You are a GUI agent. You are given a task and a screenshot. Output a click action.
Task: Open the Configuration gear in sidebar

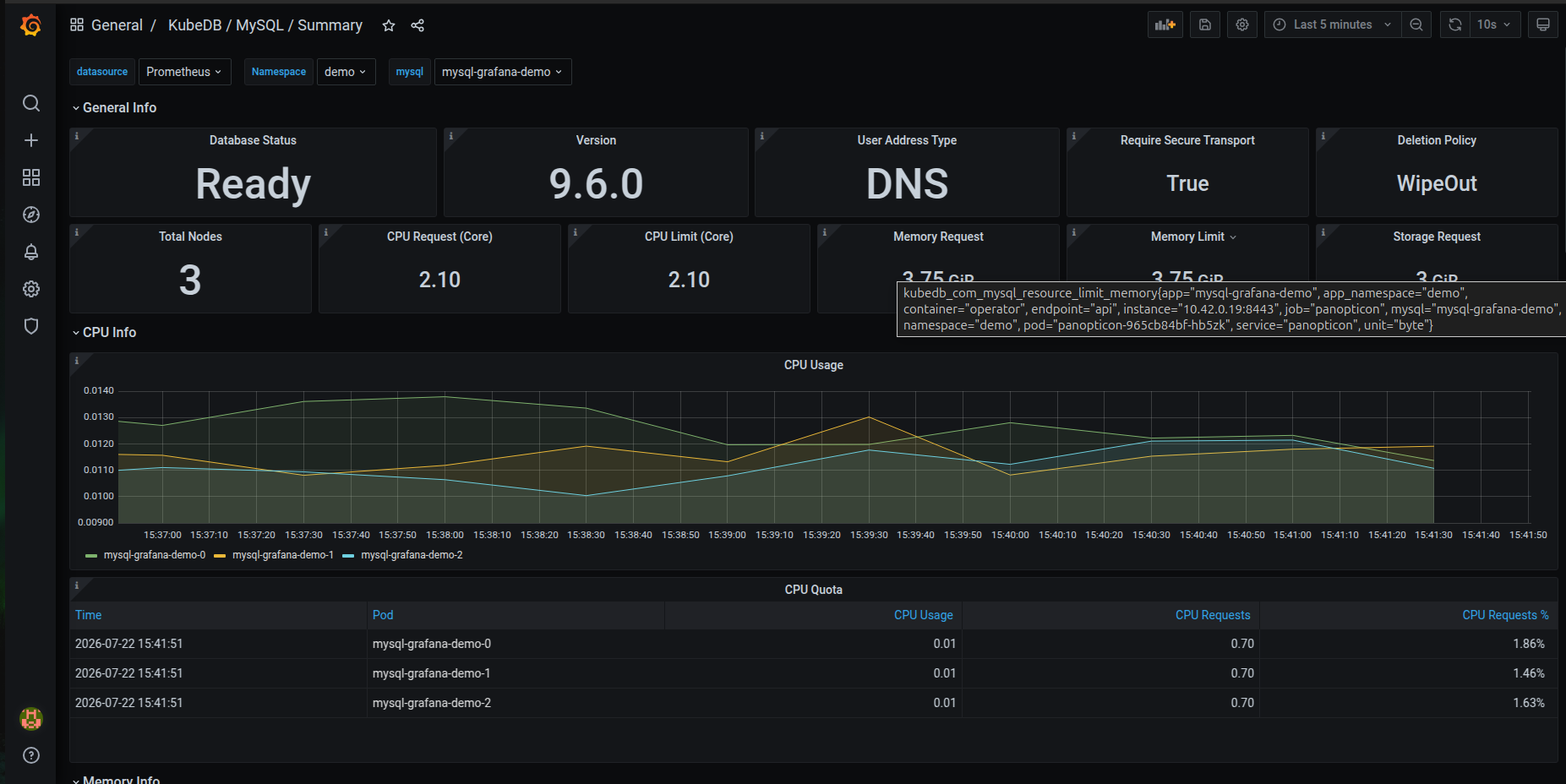click(31, 289)
